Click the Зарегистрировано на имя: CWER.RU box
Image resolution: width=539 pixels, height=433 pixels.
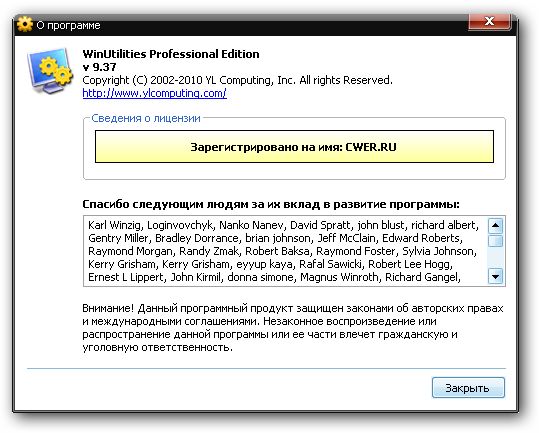pos(294,147)
